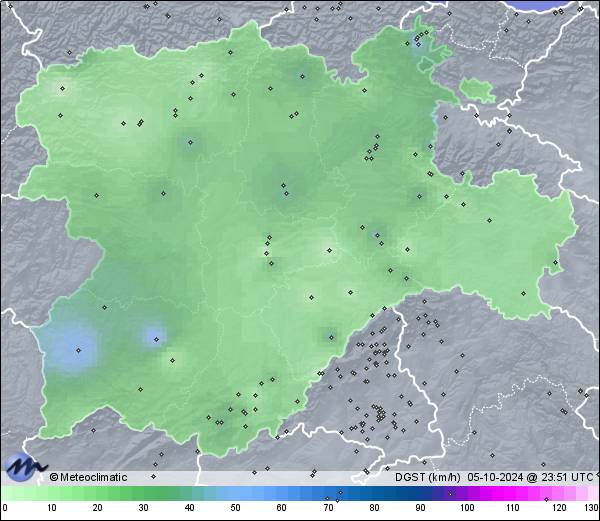Click the 70 value on the scale
The image size is (600, 521).
point(328,508)
